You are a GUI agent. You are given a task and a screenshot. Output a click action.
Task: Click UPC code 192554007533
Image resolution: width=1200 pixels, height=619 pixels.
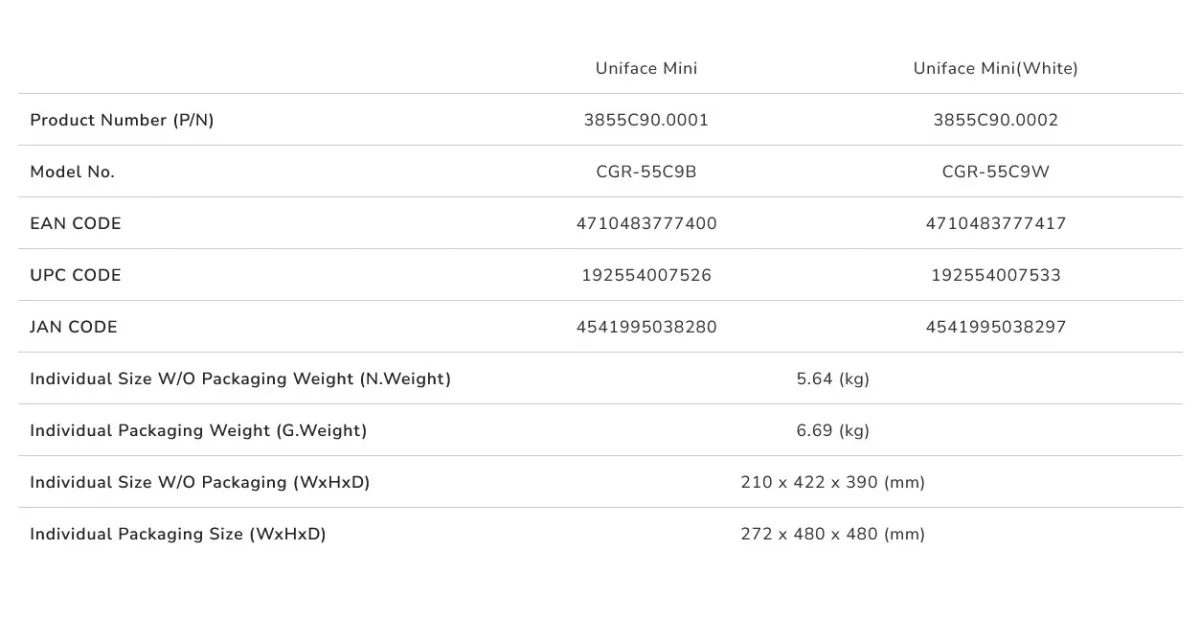coord(995,275)
